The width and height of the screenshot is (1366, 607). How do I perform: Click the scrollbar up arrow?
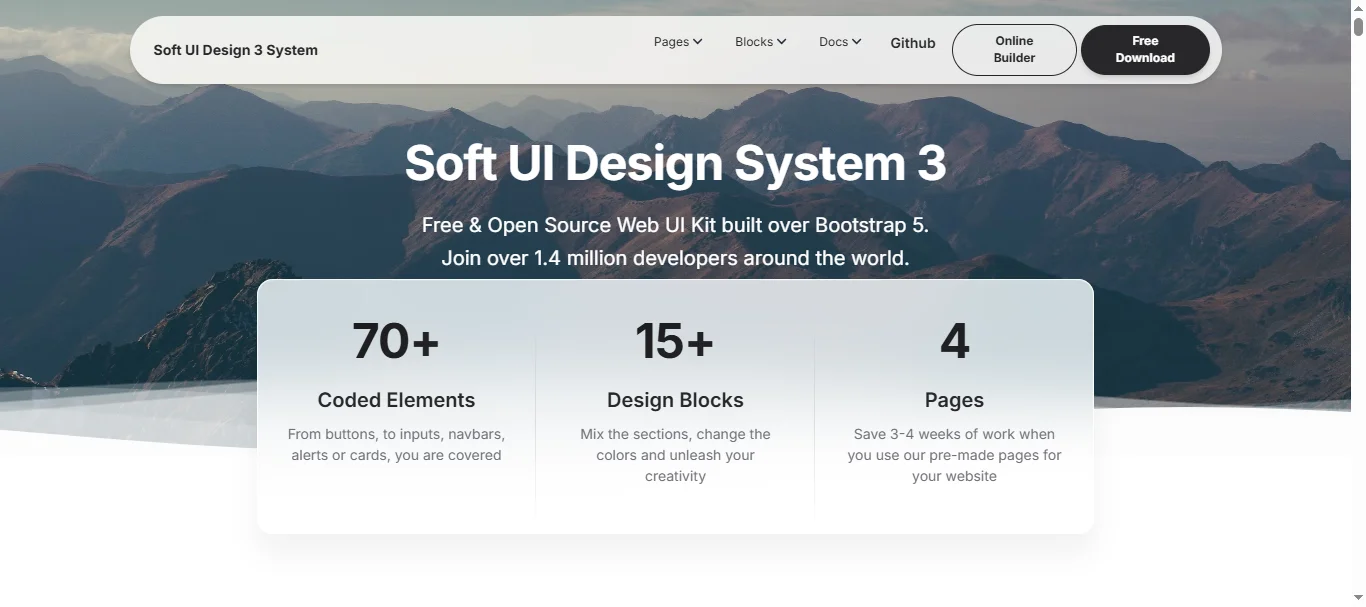tap(1359, 8)
